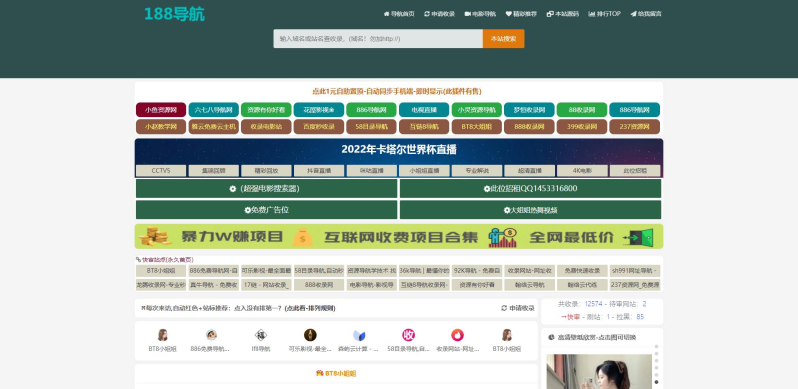The image size is (798, 389).
Task: Open the 森的云计算 blue leaf icon
Action: (x=359, y=335)
